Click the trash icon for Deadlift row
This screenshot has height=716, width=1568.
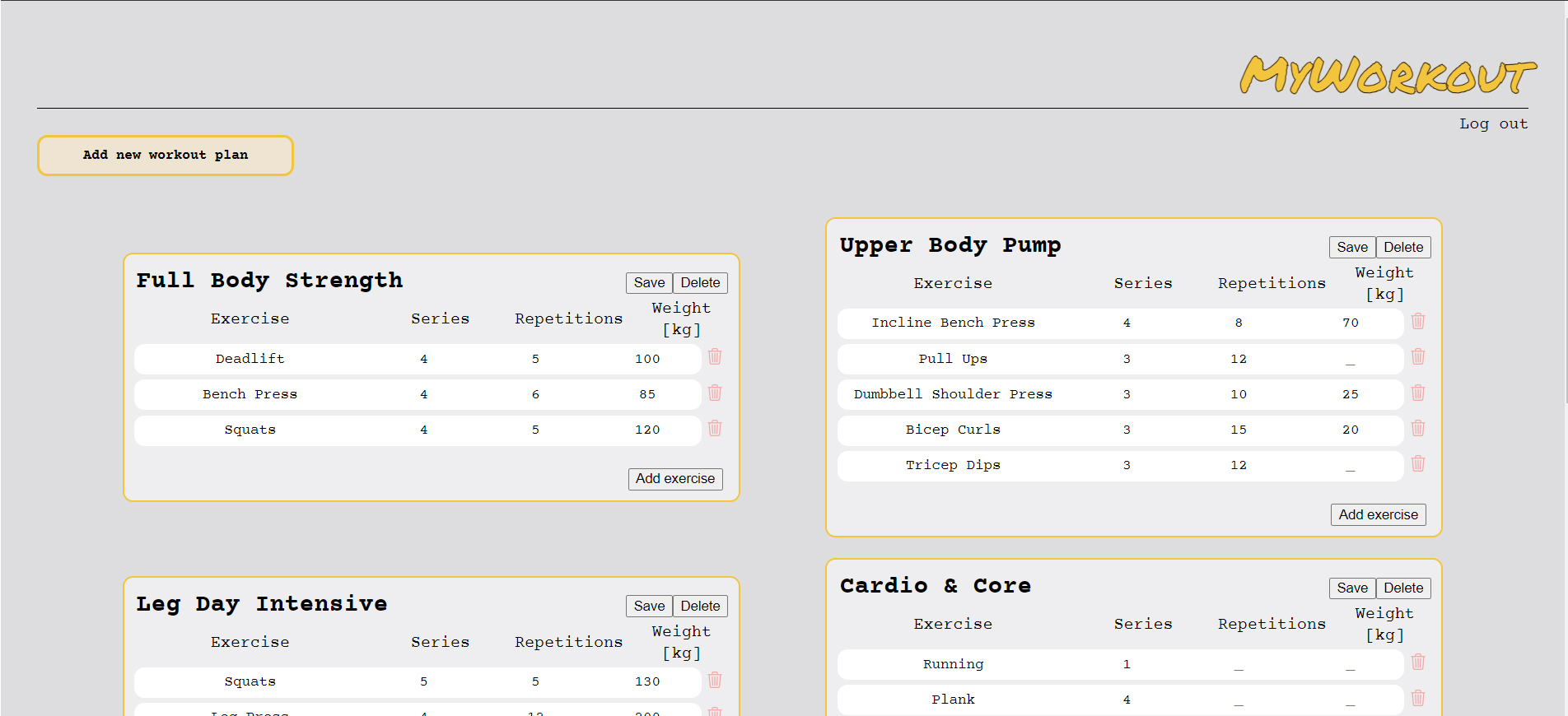(715, 357)
